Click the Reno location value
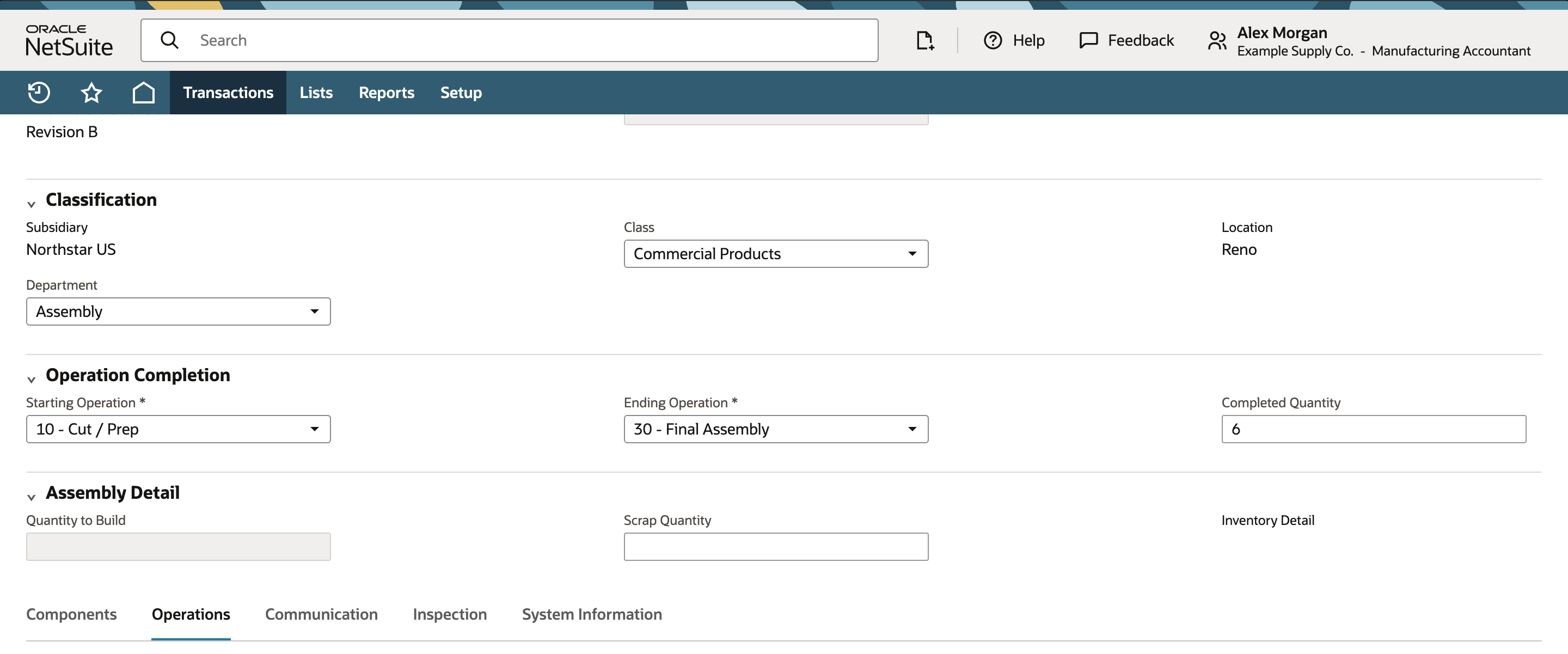This screenshot has height=654, width=1568. click(1239, 249)
